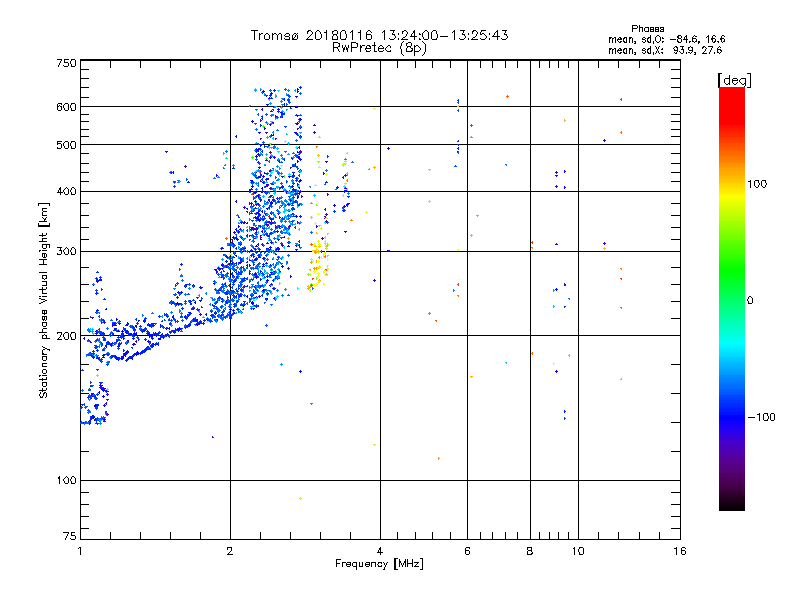This screenshot has height=600, width=800.
Task: Click the y-axis tick label '75'
Action: 70,536
